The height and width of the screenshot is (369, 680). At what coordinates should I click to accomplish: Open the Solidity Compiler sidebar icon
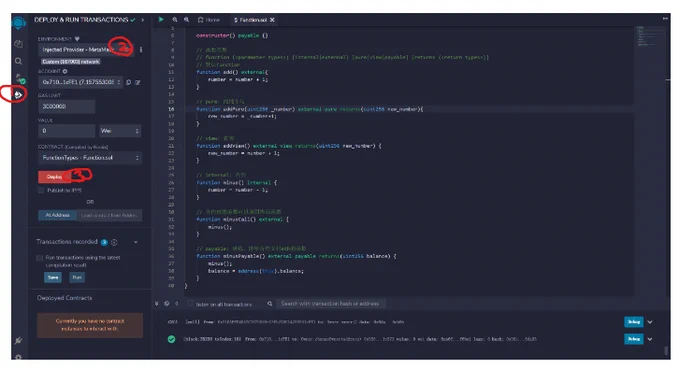coord(20,79)
